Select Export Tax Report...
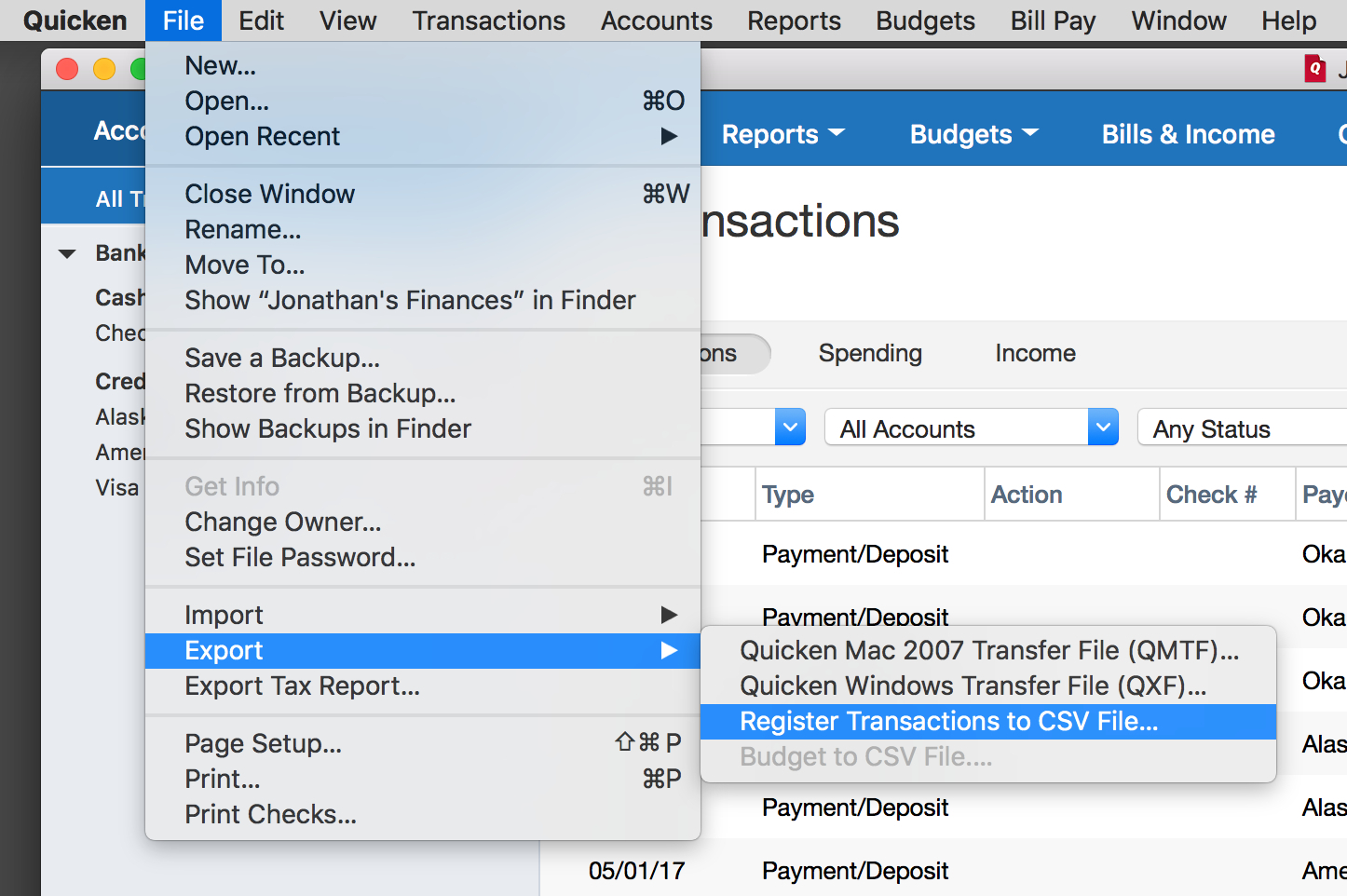The image size is (1347, 896). tap(423, 686)
